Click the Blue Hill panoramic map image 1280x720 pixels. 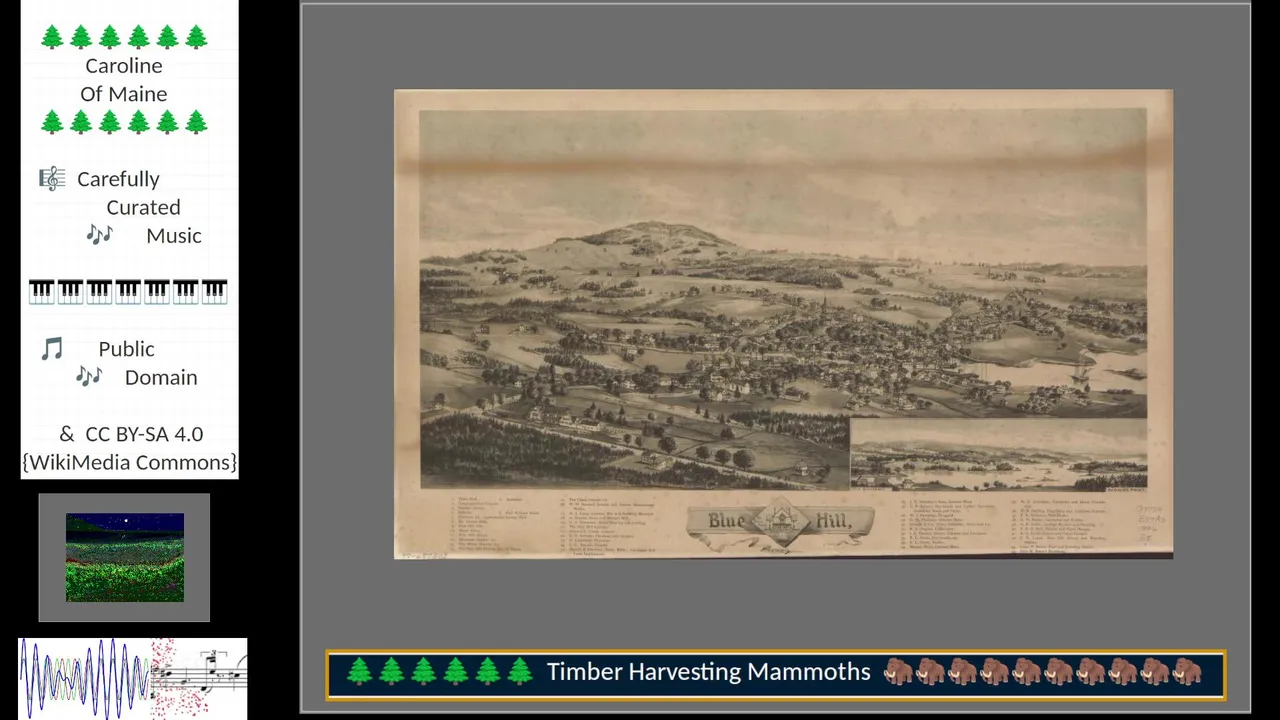point(783,325)
